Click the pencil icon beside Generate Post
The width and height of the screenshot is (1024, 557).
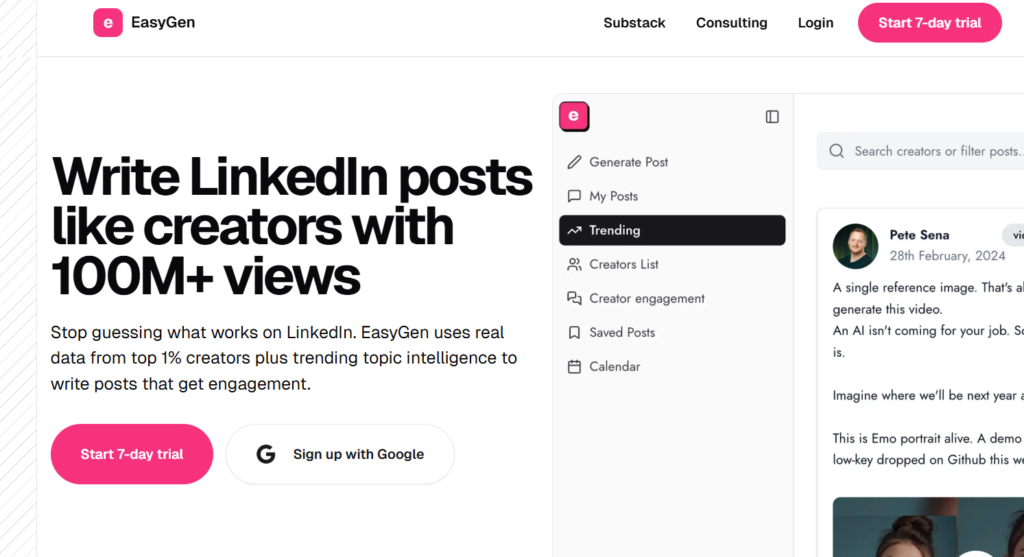(x=574, y=162)
